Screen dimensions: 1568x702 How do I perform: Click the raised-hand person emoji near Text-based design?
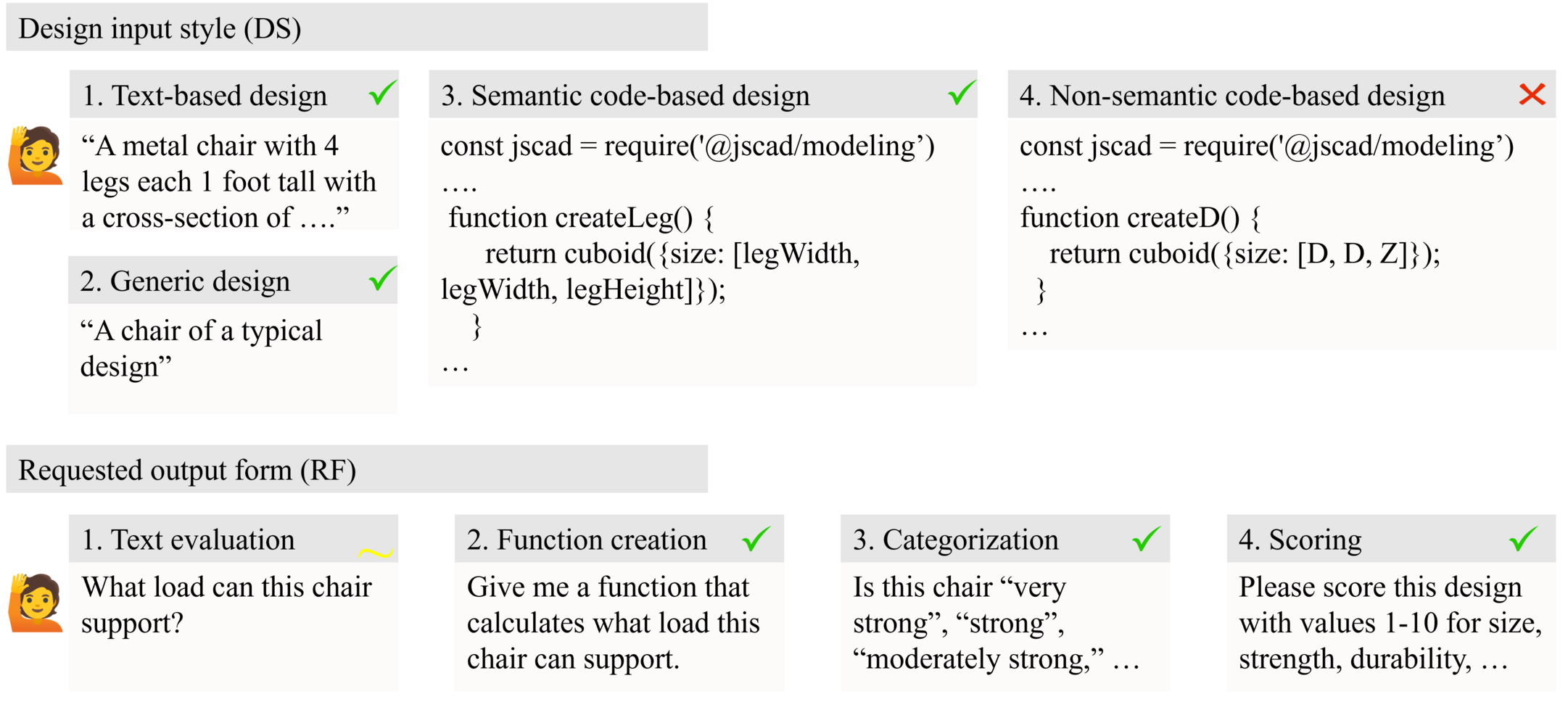(35, 155)
